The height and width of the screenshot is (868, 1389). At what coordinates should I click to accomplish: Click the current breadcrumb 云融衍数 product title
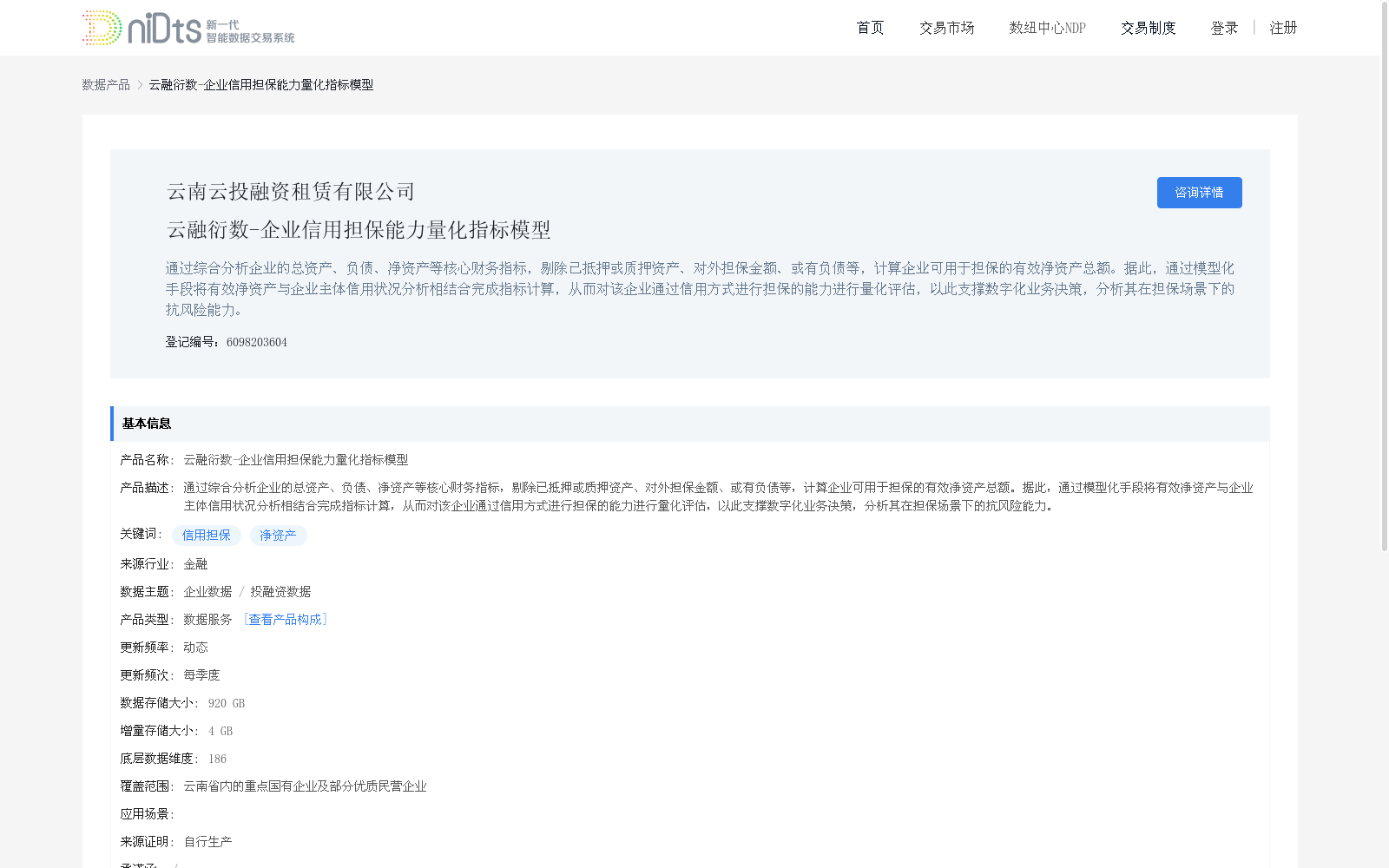tap(261, 84)
